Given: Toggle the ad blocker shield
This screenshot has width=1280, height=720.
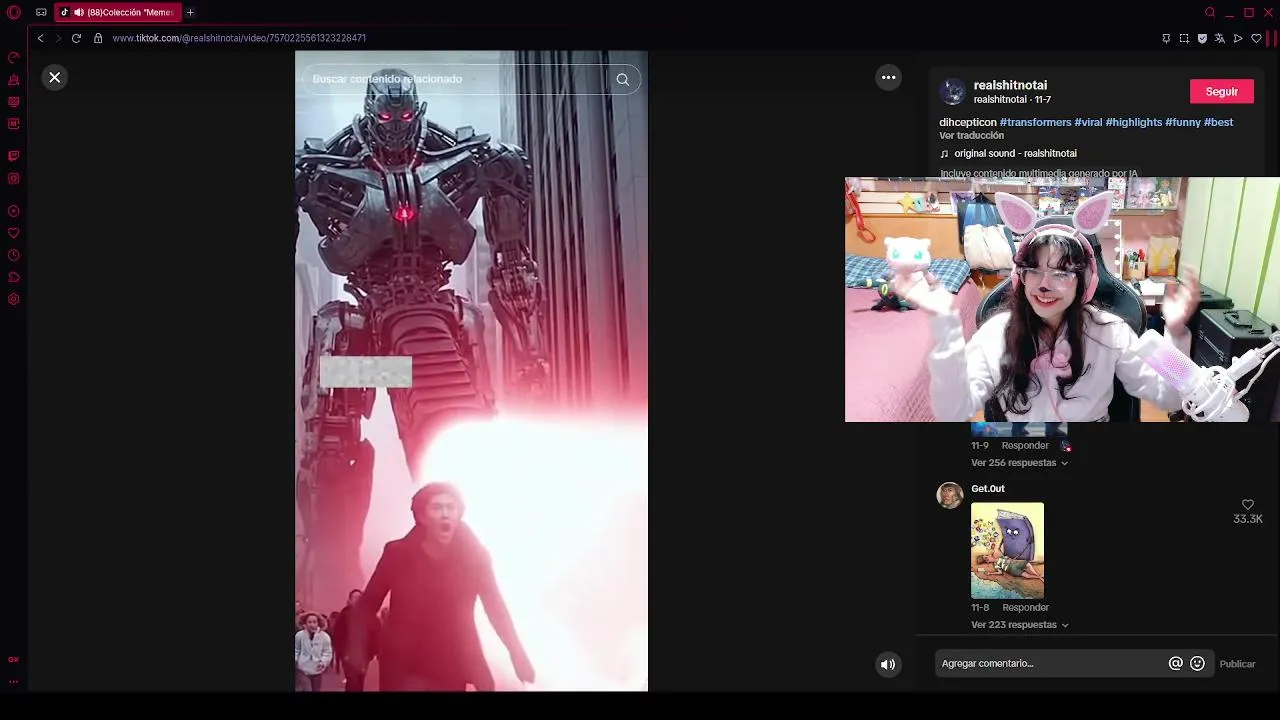Looking at the screenshot, I should point(1202,38).
